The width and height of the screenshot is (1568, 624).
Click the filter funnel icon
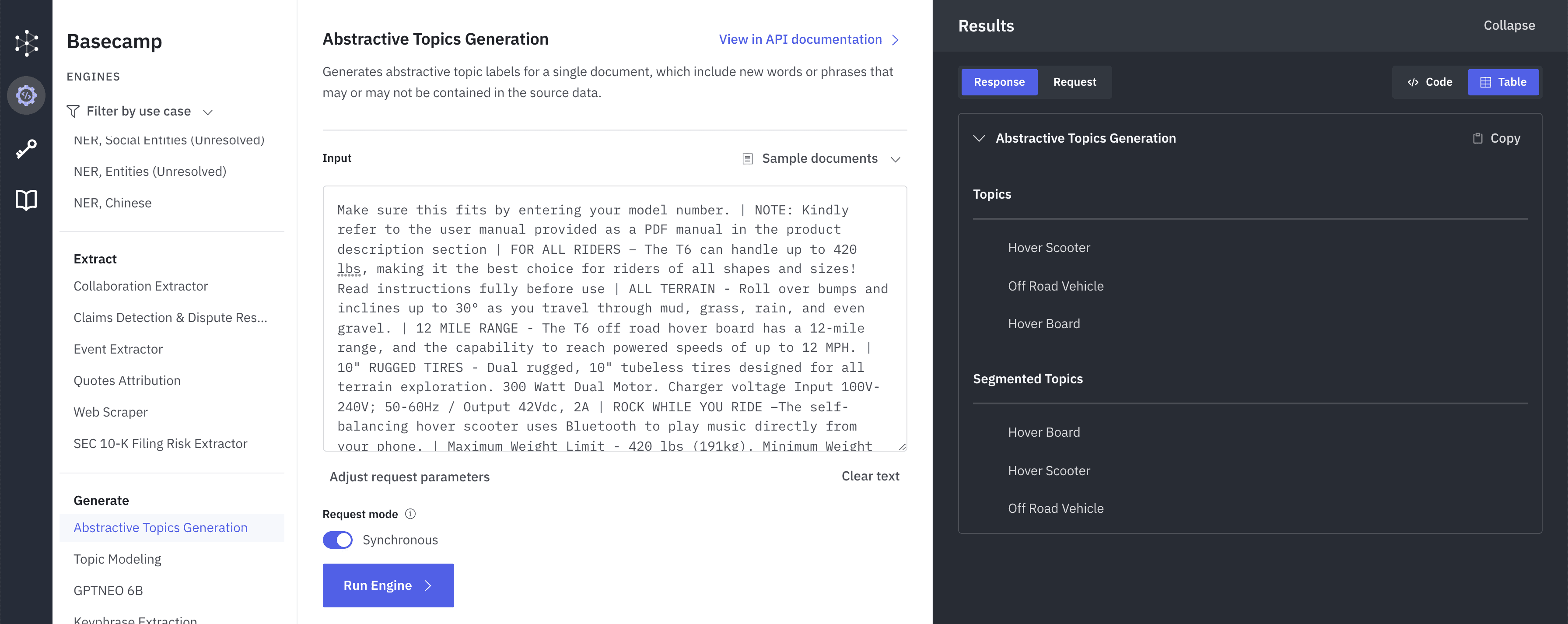tap(73, 112)
